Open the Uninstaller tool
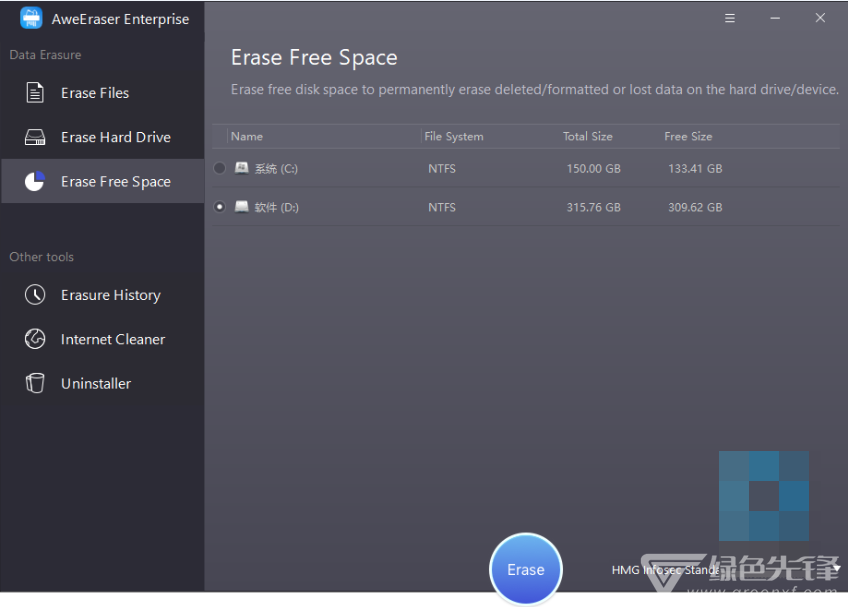This screenshot has width=848, height=607. (x=103, y=384)
